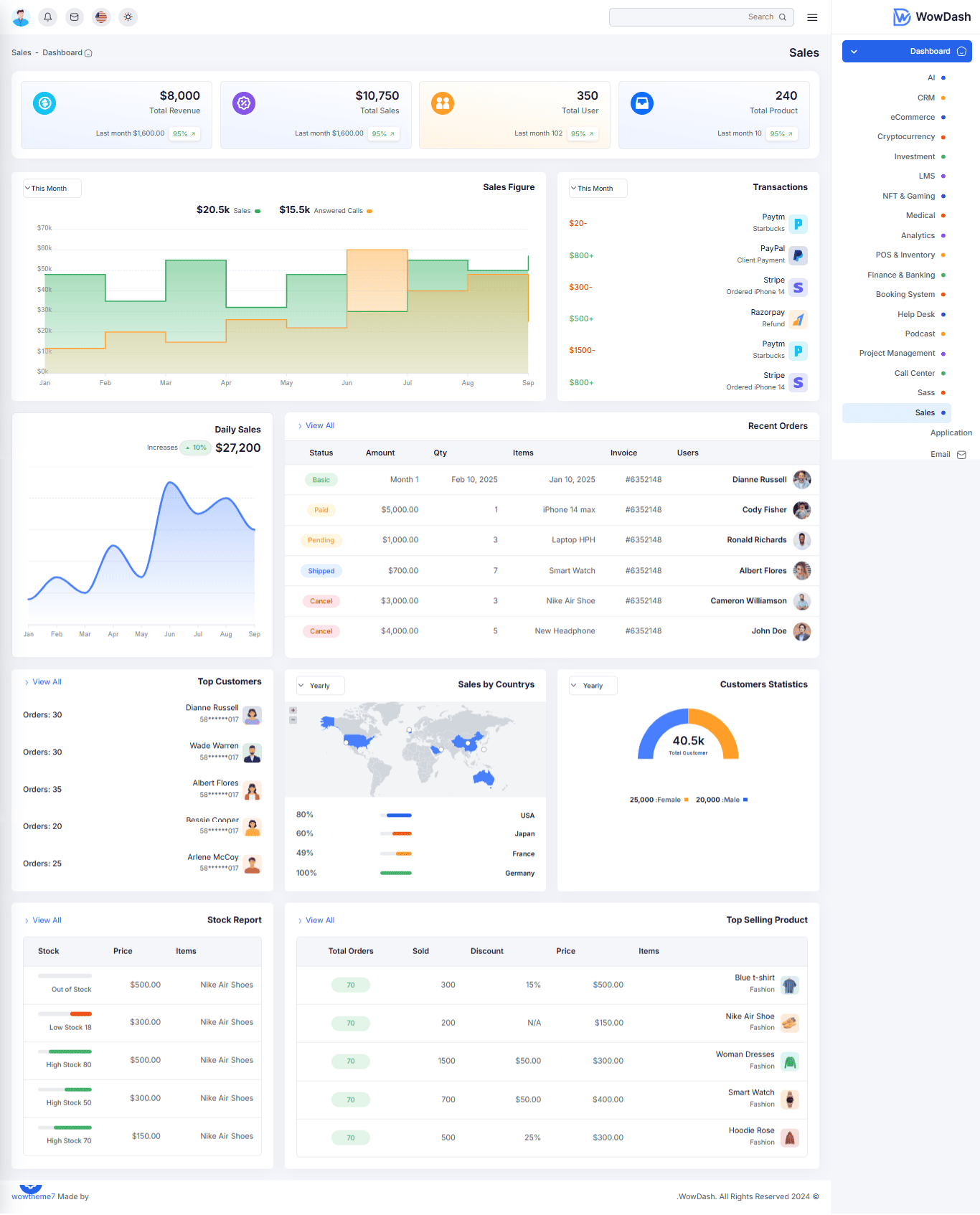
Task: Toggle the light/dark theme sun icon
Action: pos(128,17)
